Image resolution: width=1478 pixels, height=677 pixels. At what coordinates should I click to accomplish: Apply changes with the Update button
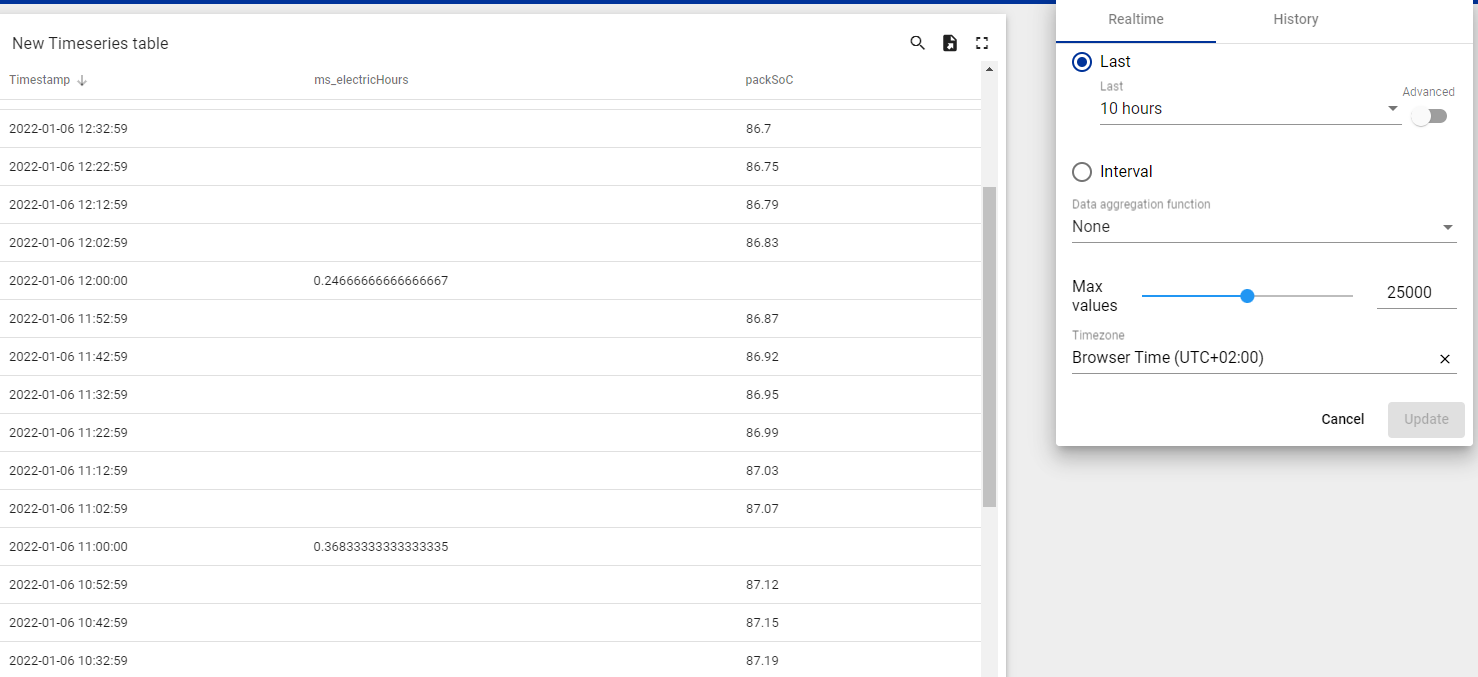(1426, 419)
